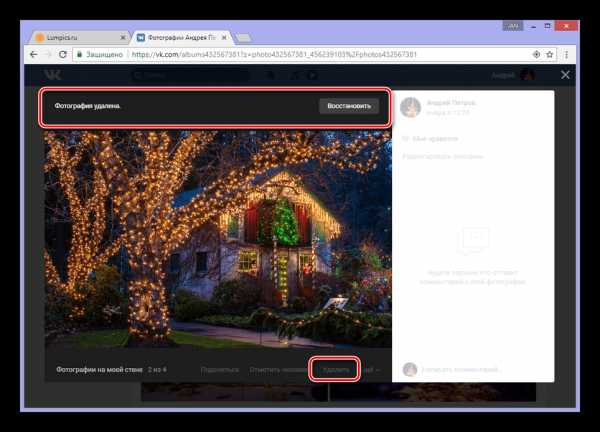Click Редактировать описание edit description link
This screenshot has height=432, width=600.
click(x=443, y=156)
